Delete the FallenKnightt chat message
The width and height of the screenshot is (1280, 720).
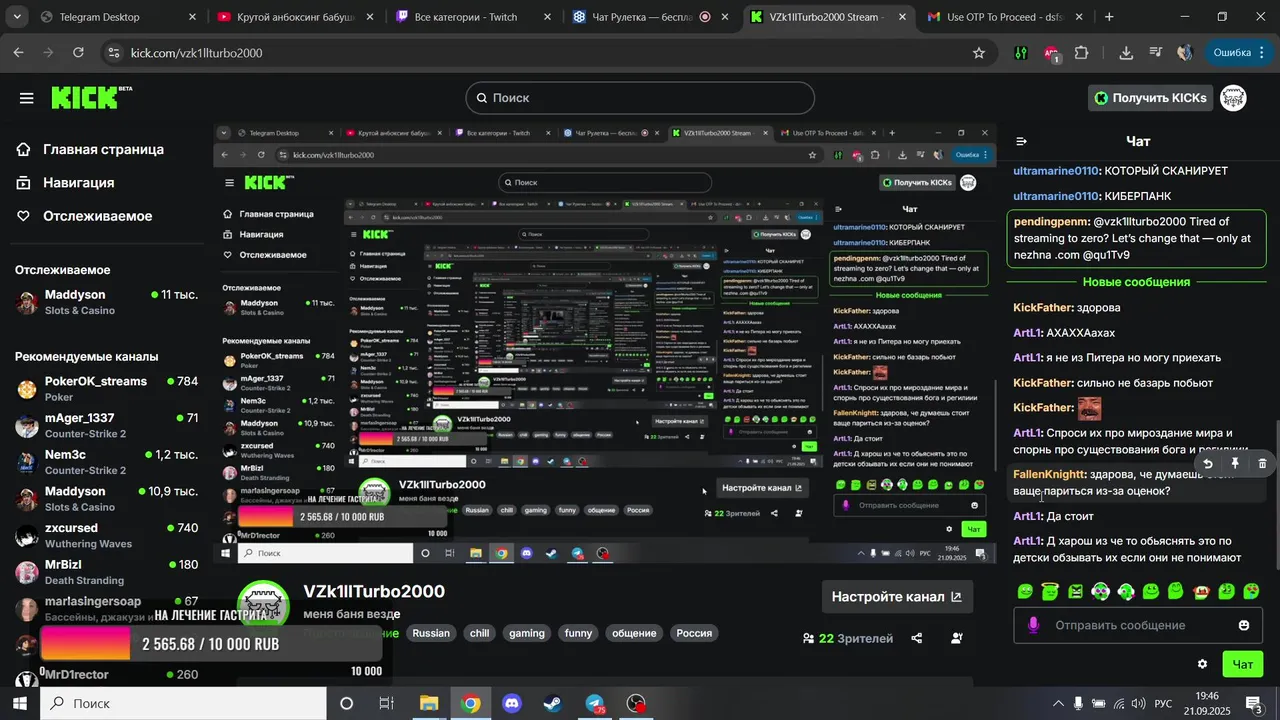click(1262, 464)
